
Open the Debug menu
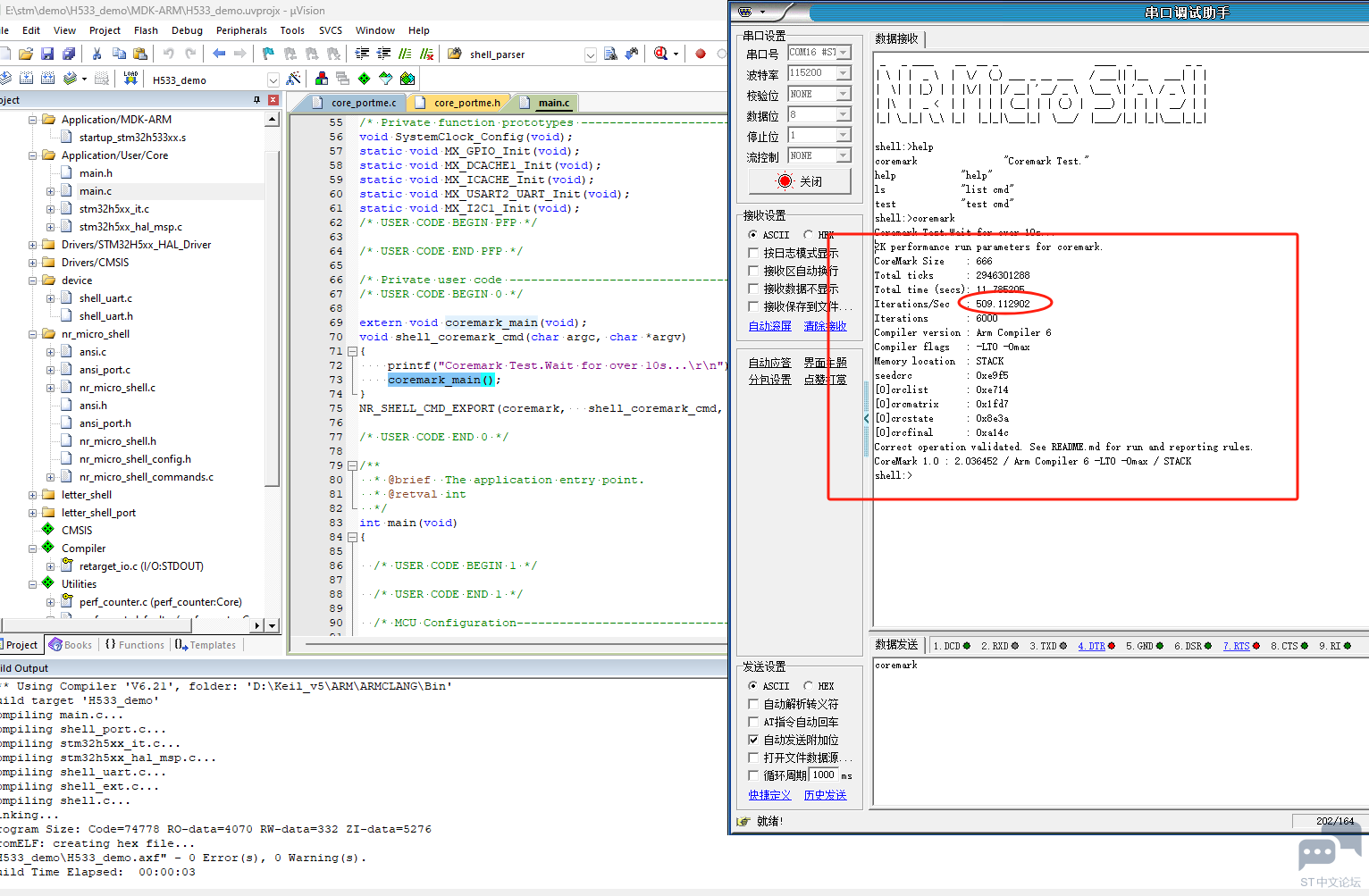point(187,30)
